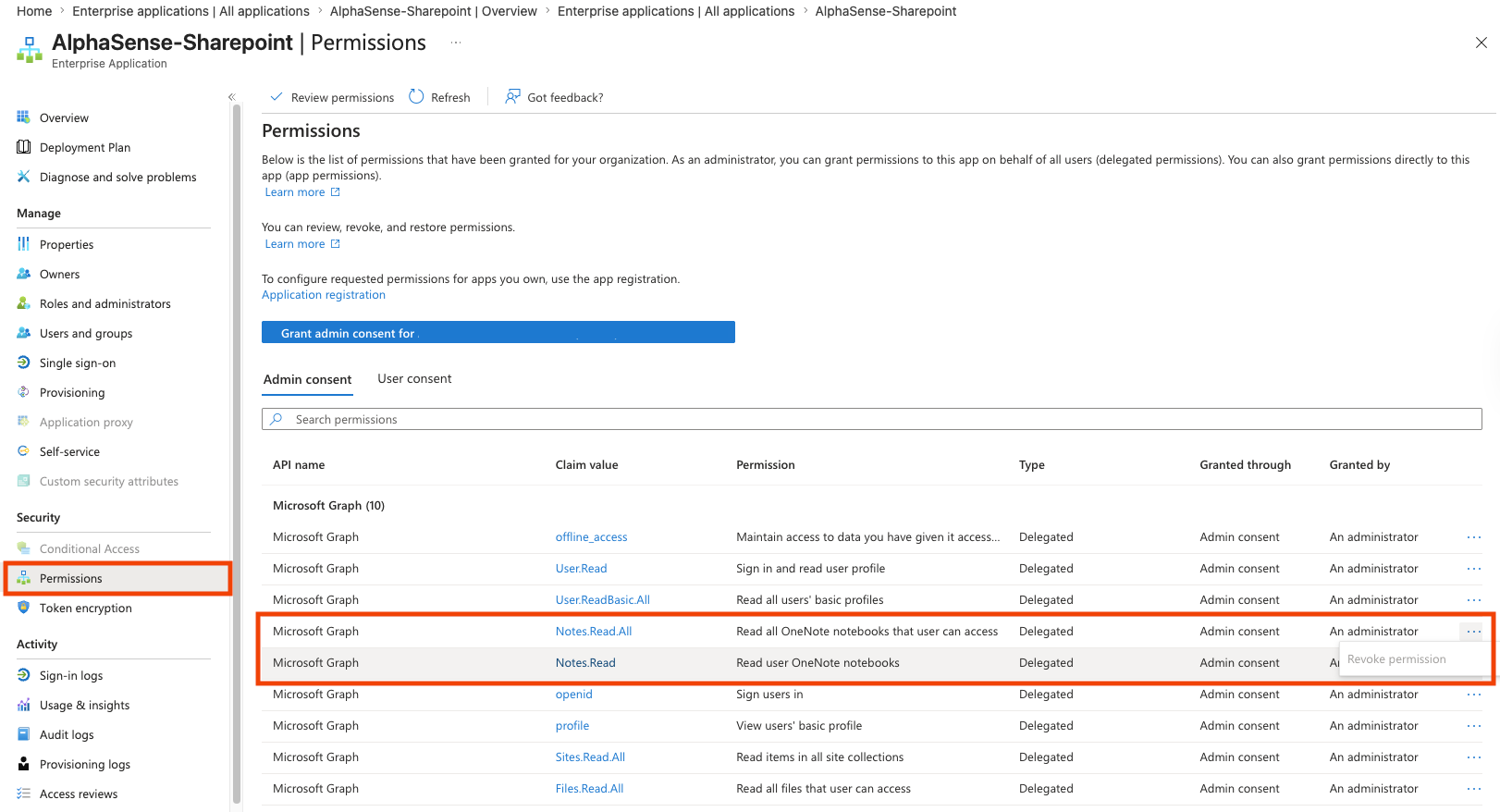Switch to the User consent tab
The width and height of the screenshot is (1500, 812).
click(x=414, y=378)
